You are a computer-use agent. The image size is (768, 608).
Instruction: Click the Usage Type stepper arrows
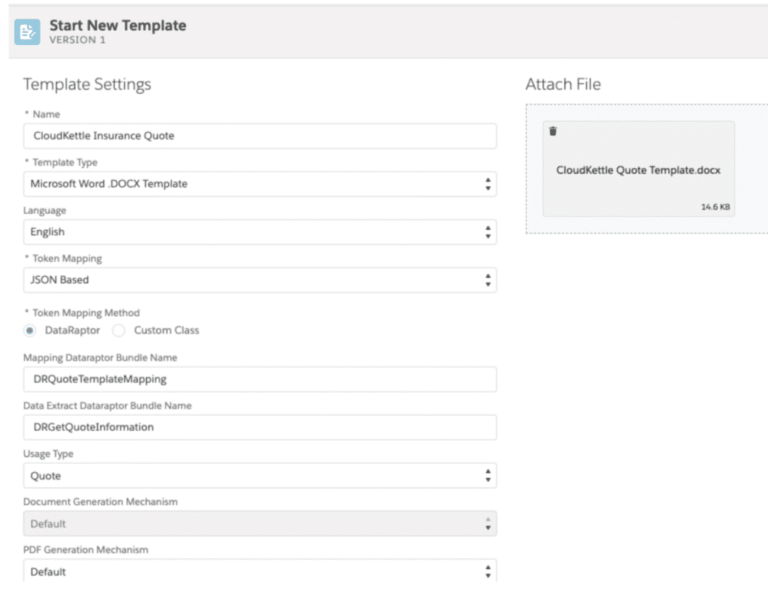click(x=488, y=476)
